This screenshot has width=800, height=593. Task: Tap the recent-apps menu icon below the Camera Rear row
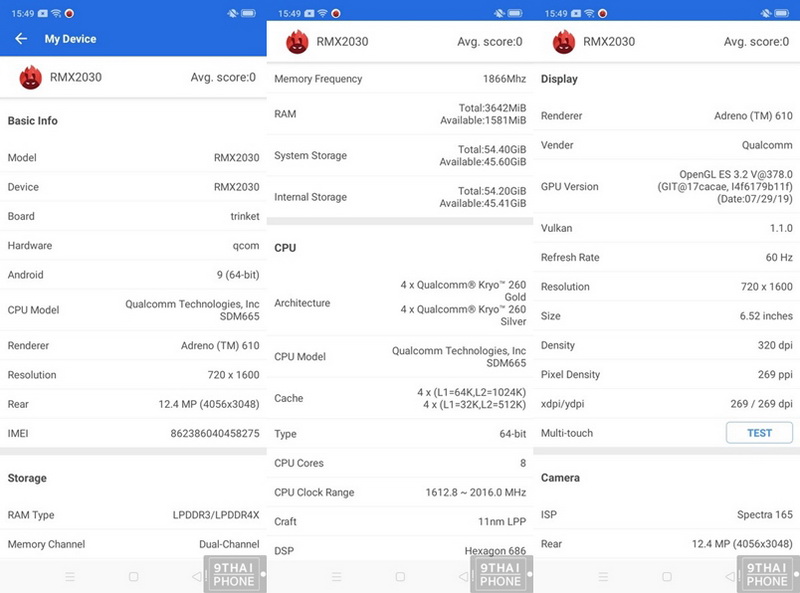click(603, 577)
